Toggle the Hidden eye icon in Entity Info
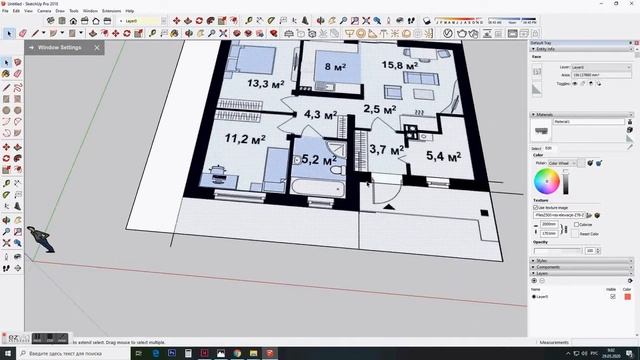This screenshot has height=360, width=640. (x=575, y=84)
